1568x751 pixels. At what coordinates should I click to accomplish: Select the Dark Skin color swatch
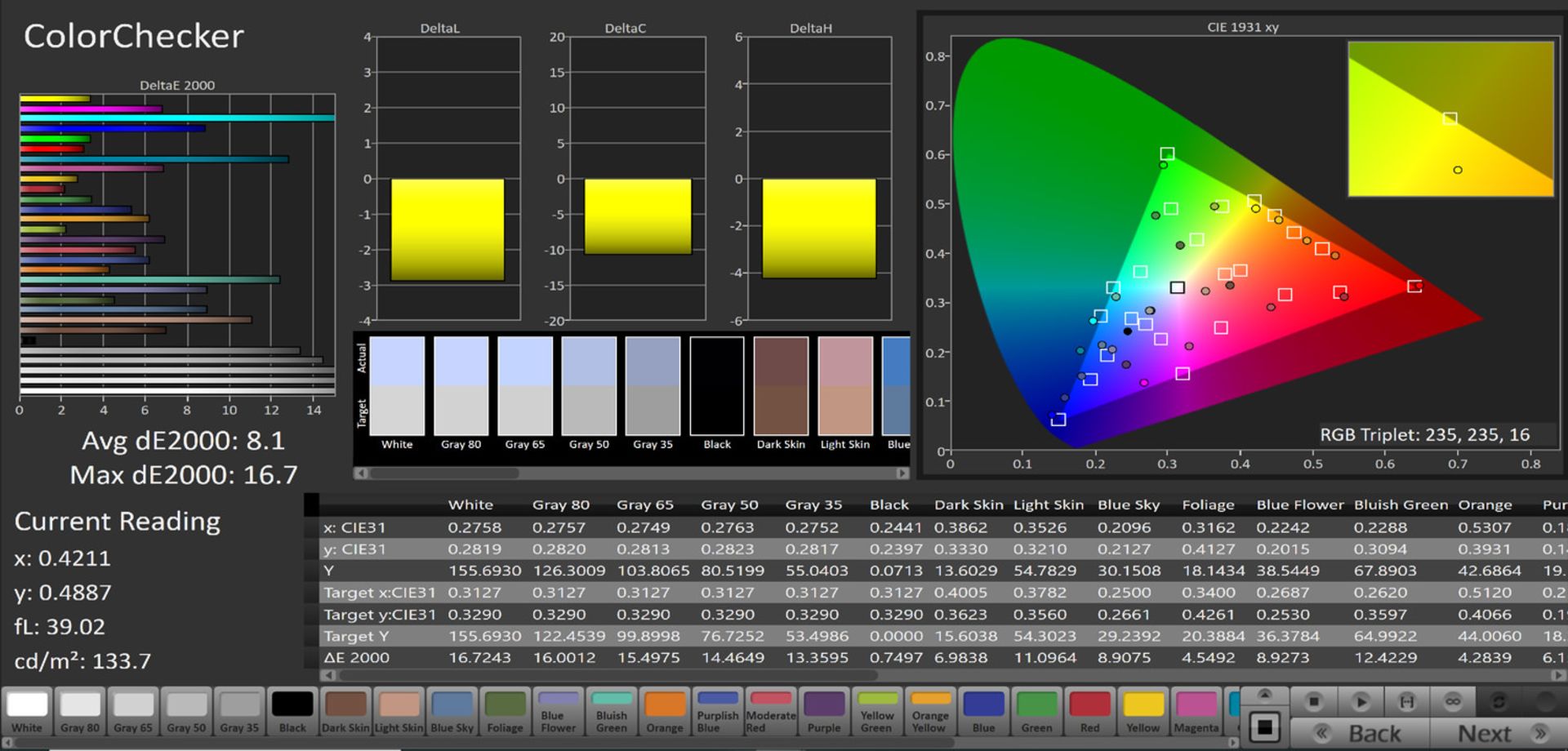pos(345,711)
